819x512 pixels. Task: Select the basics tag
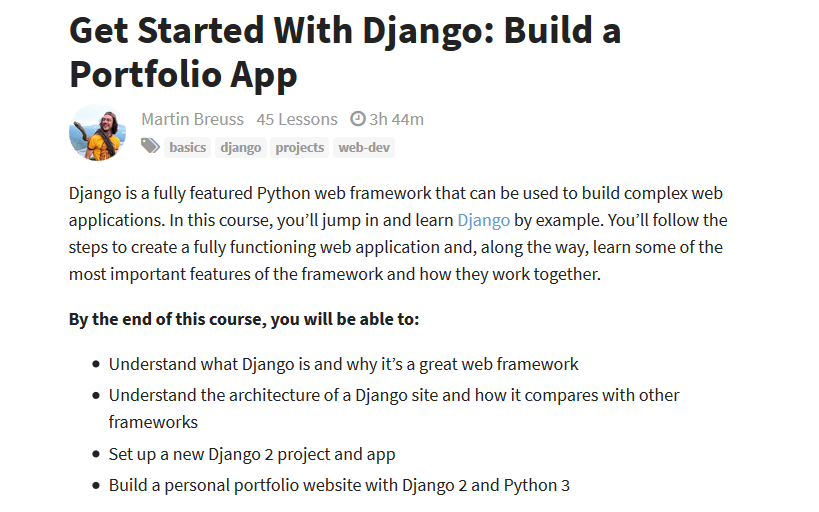point(188,147)
